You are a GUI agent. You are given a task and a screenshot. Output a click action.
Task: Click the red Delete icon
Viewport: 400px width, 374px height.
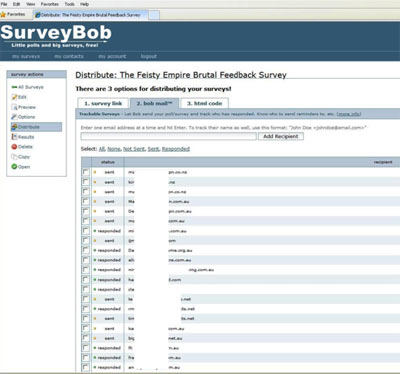(14, 147)
